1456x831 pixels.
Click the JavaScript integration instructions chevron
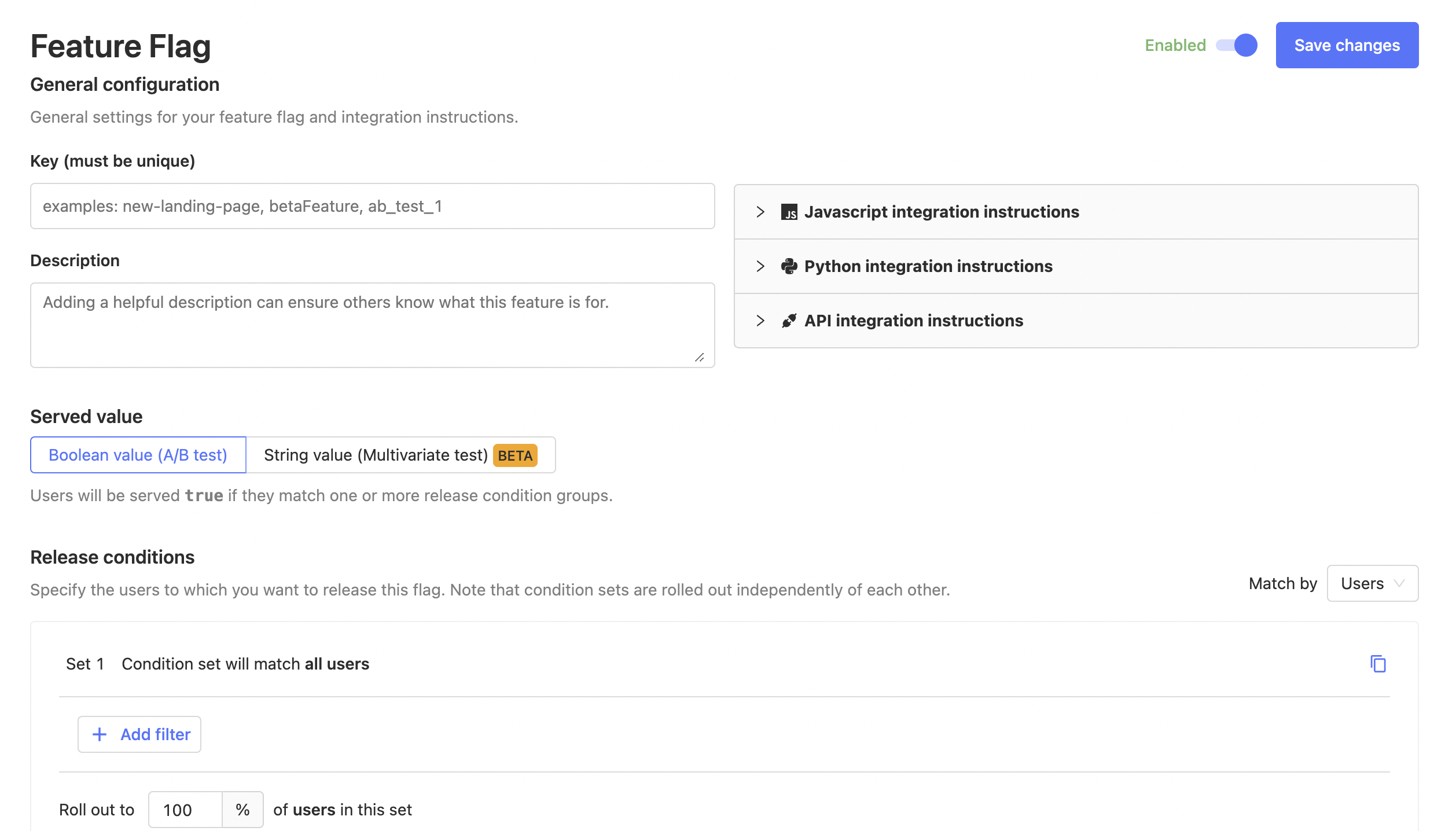(x=760, y=211)
